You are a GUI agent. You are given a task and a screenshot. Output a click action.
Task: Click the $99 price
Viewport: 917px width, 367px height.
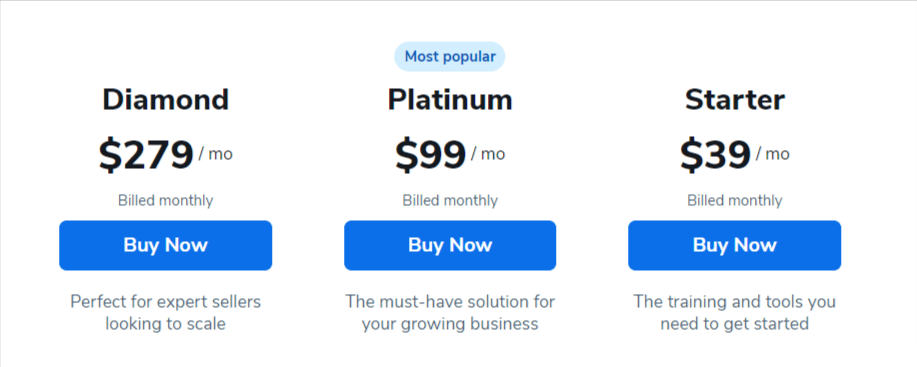tap(430, 155)
